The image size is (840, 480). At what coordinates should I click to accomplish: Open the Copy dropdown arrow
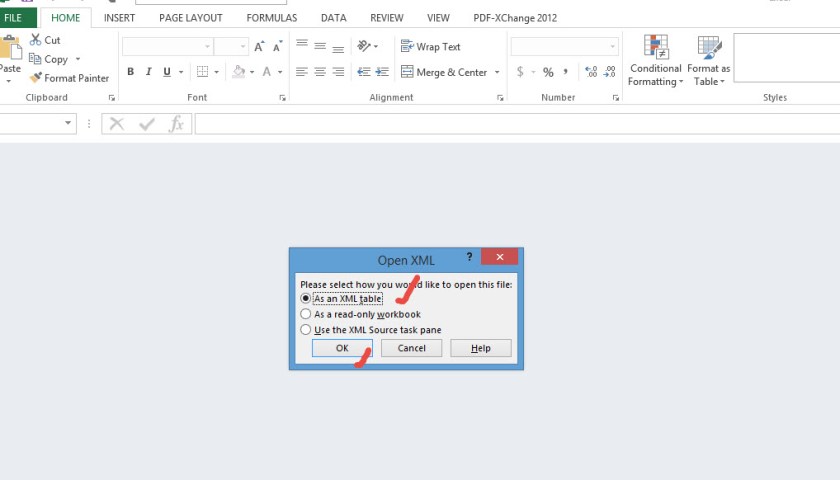pos(78,59)
